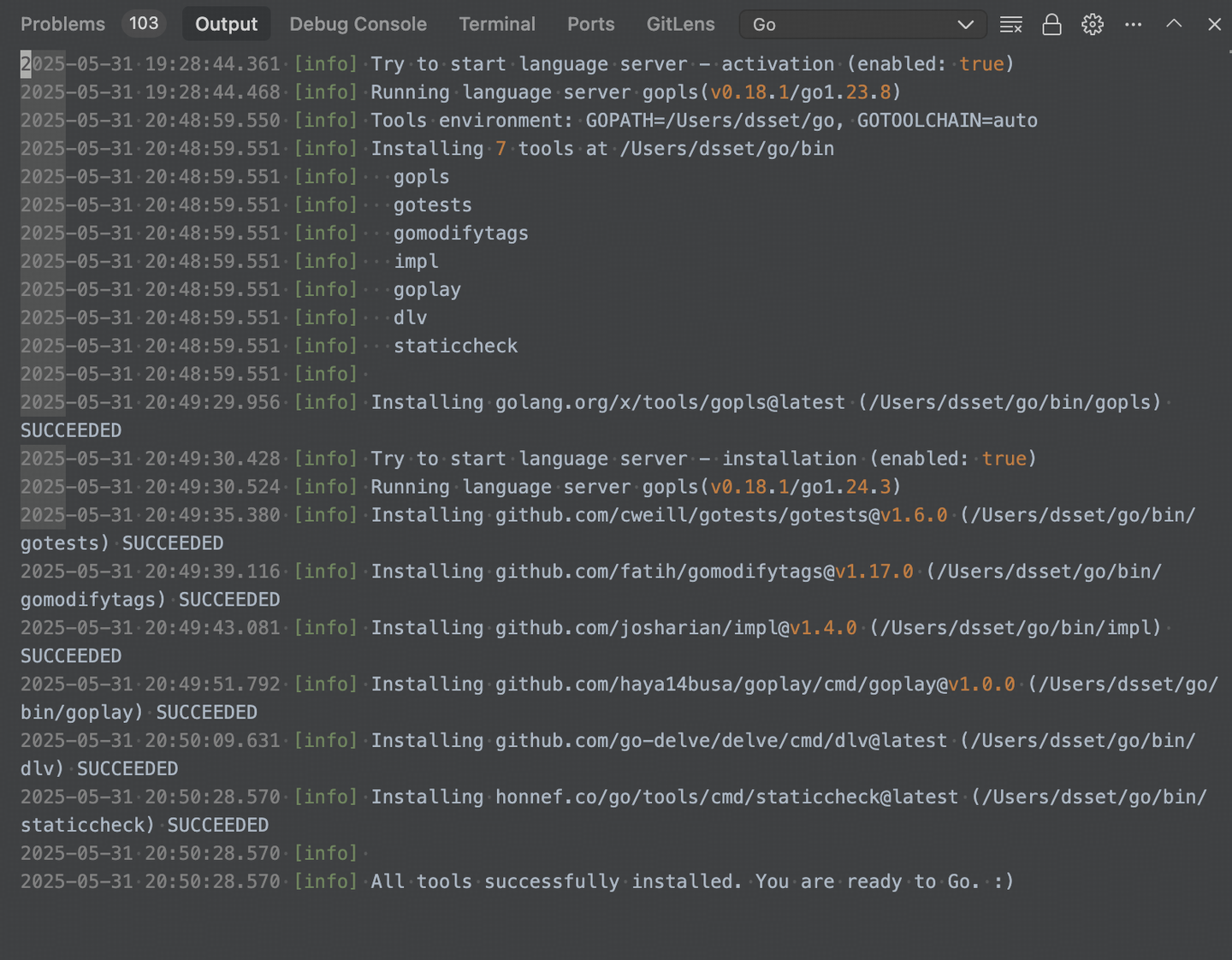Open the Go output channel dropdown
The height and width of the screenshot is (960, 1232).
pyautogui.click(x=862, y=25)
